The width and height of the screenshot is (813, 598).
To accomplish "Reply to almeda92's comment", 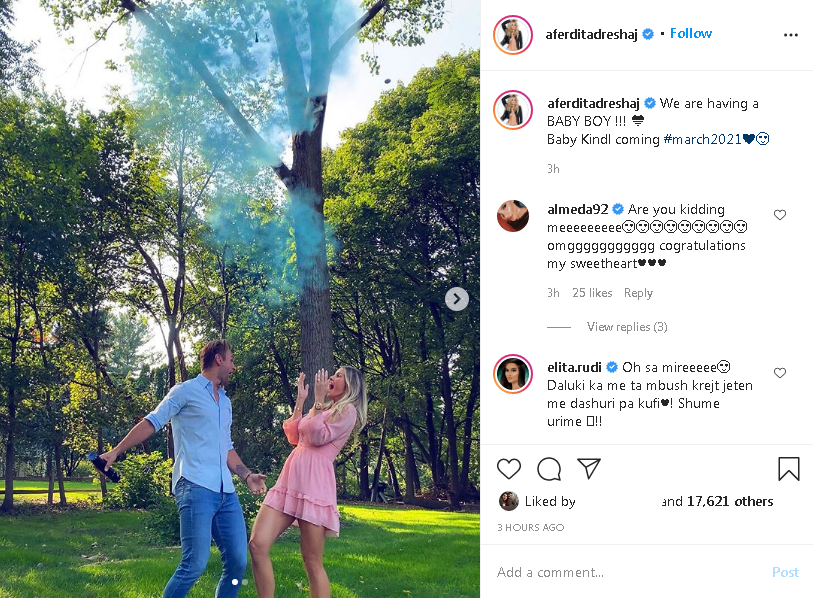I will (x=638, y=293).
